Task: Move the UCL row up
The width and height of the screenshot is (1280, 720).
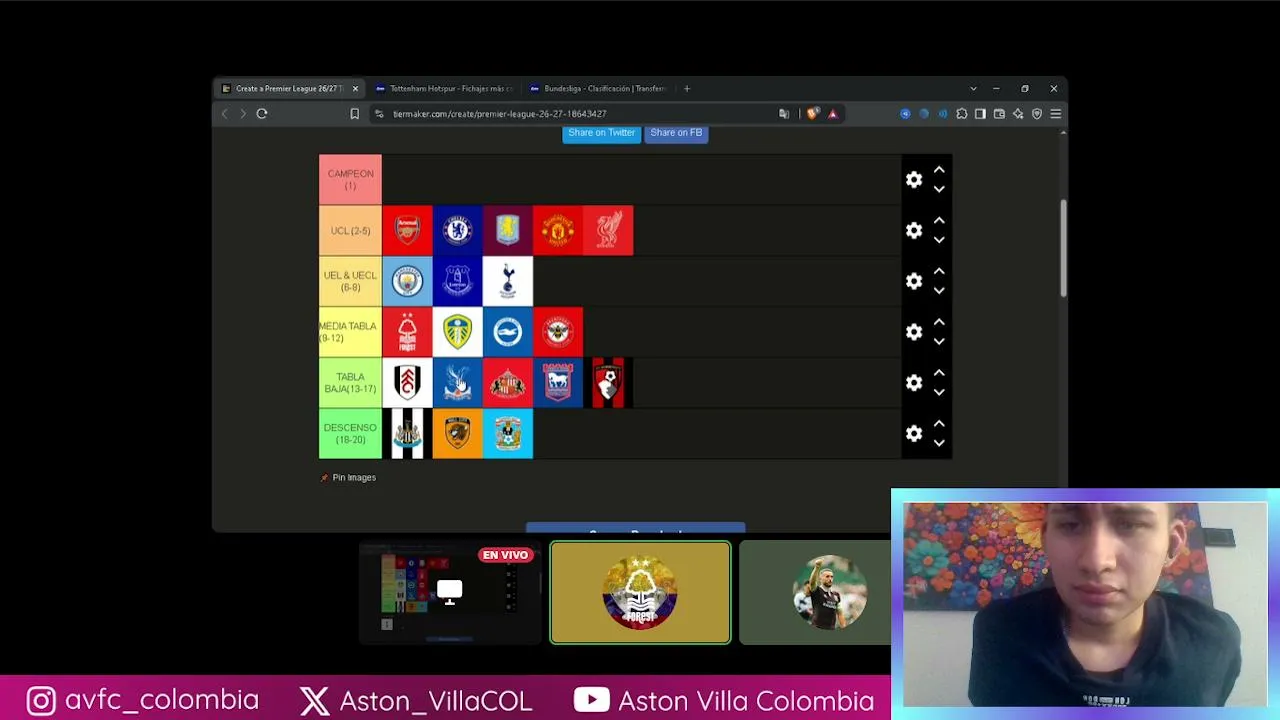Action: [939, 221]
